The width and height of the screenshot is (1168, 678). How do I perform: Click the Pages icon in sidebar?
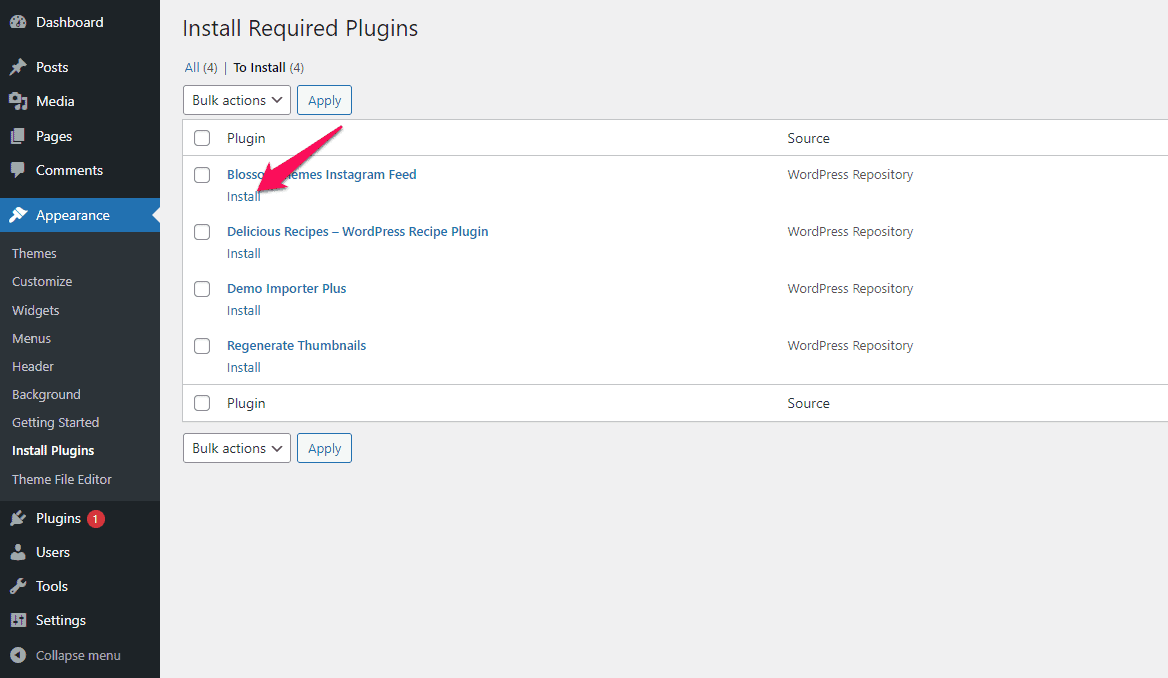[18, 136]
